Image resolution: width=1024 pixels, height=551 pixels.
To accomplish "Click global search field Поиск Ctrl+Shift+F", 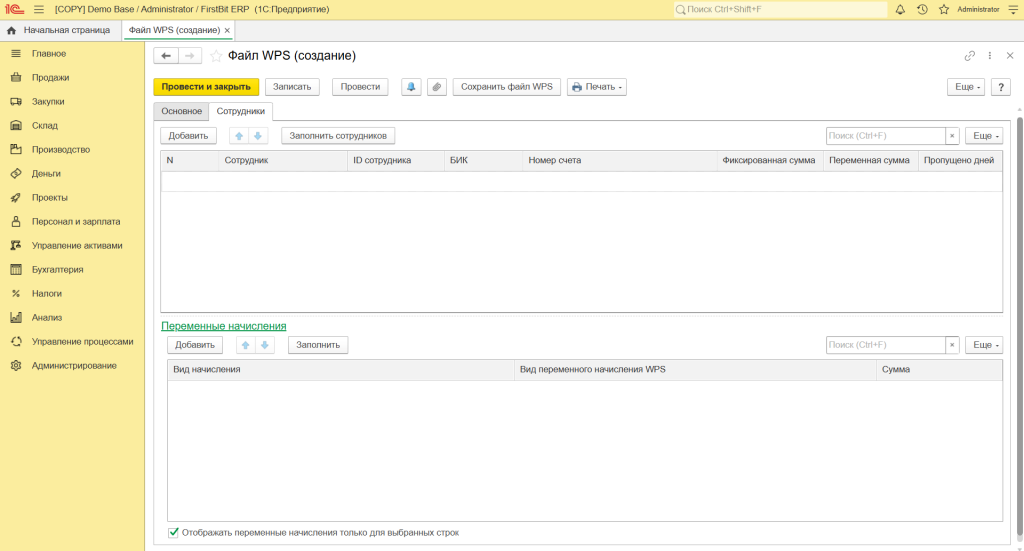I will (x=780, y=9).
